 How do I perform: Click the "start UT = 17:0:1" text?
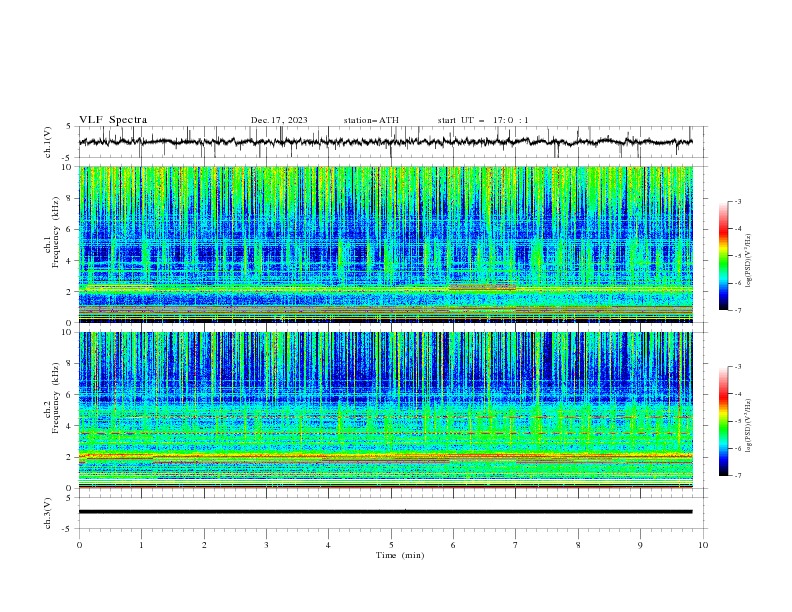pos(483,120)
